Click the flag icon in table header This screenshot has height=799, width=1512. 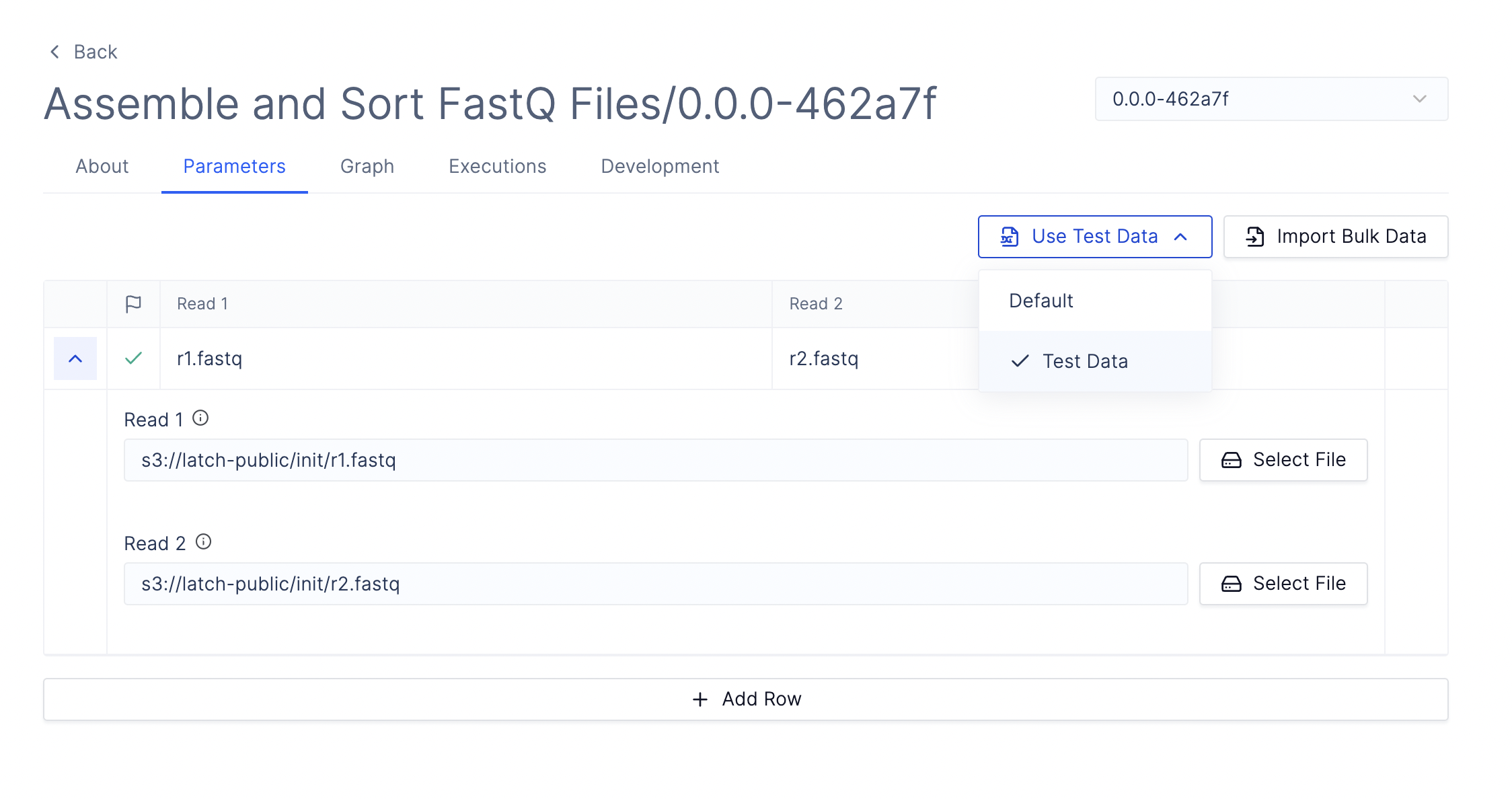click(x=133, y=304)
